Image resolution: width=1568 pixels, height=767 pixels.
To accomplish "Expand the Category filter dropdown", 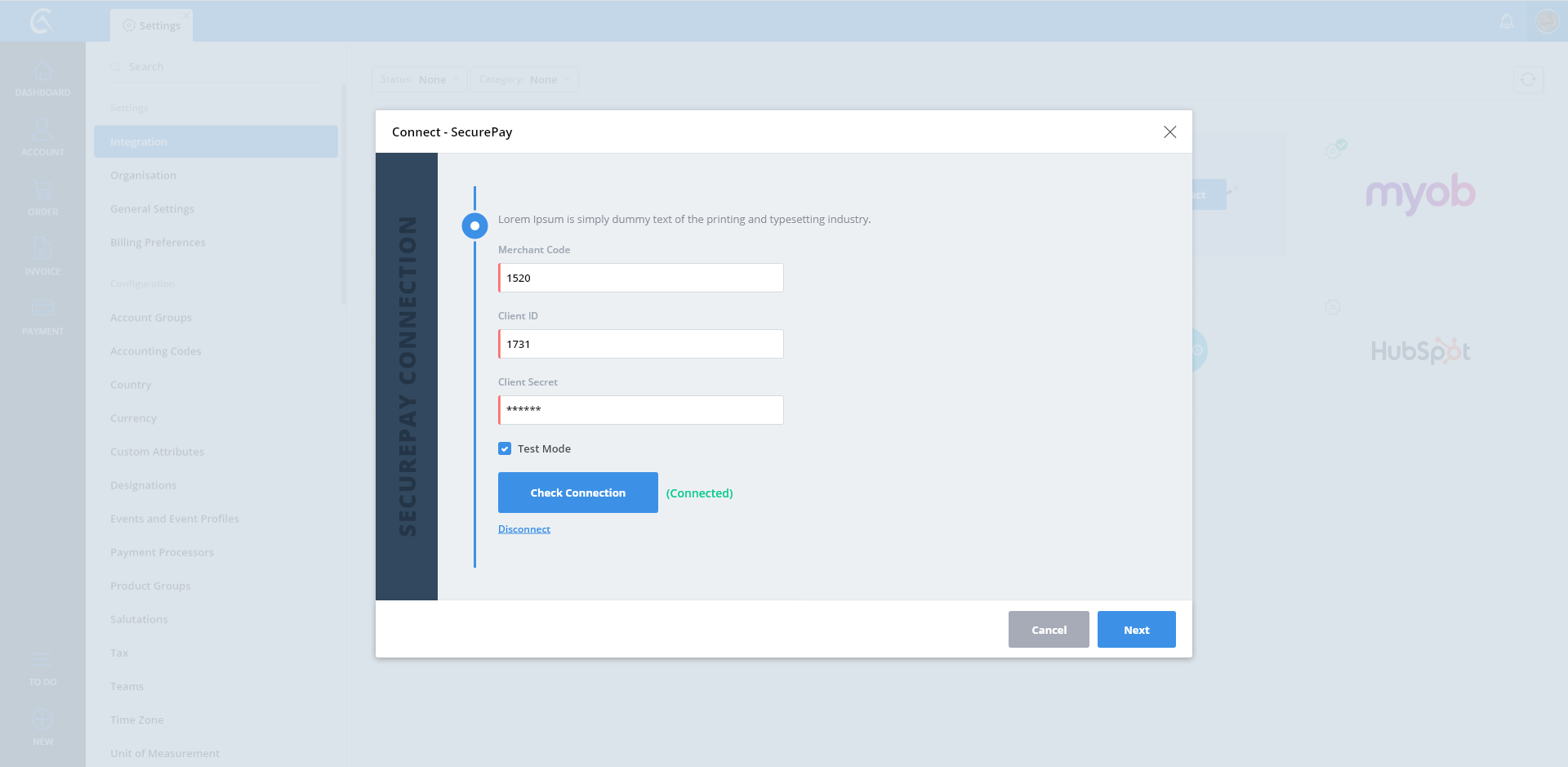I will coord(524,79).
